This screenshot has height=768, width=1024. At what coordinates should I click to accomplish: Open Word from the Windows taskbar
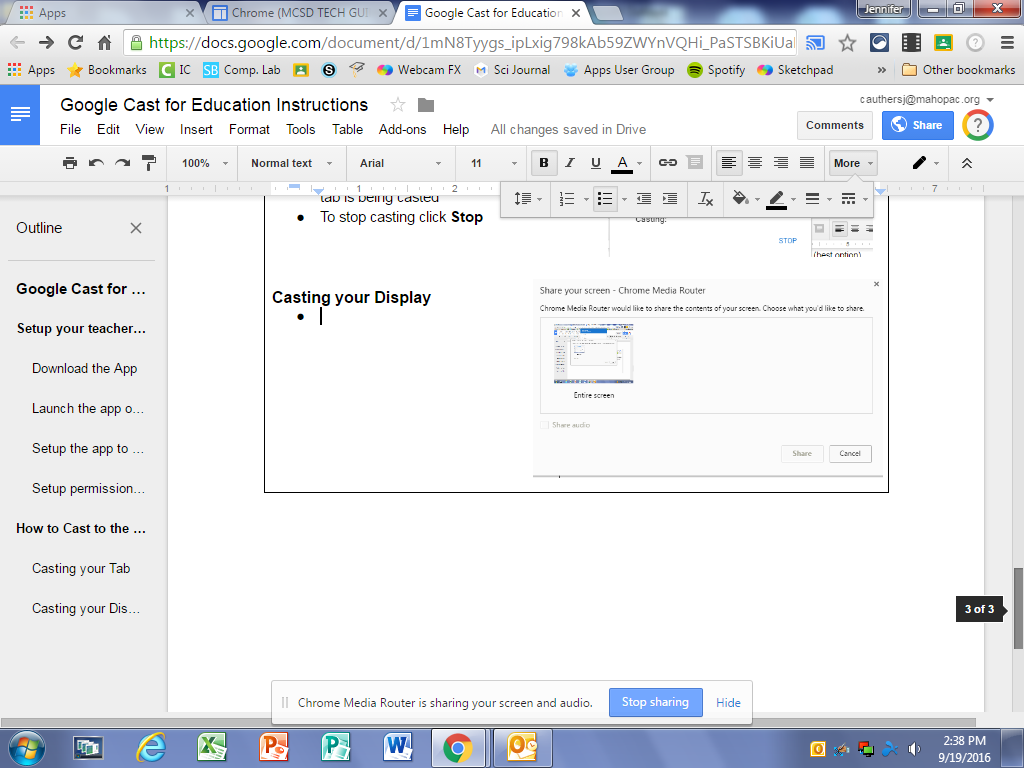tap(398, 748)
